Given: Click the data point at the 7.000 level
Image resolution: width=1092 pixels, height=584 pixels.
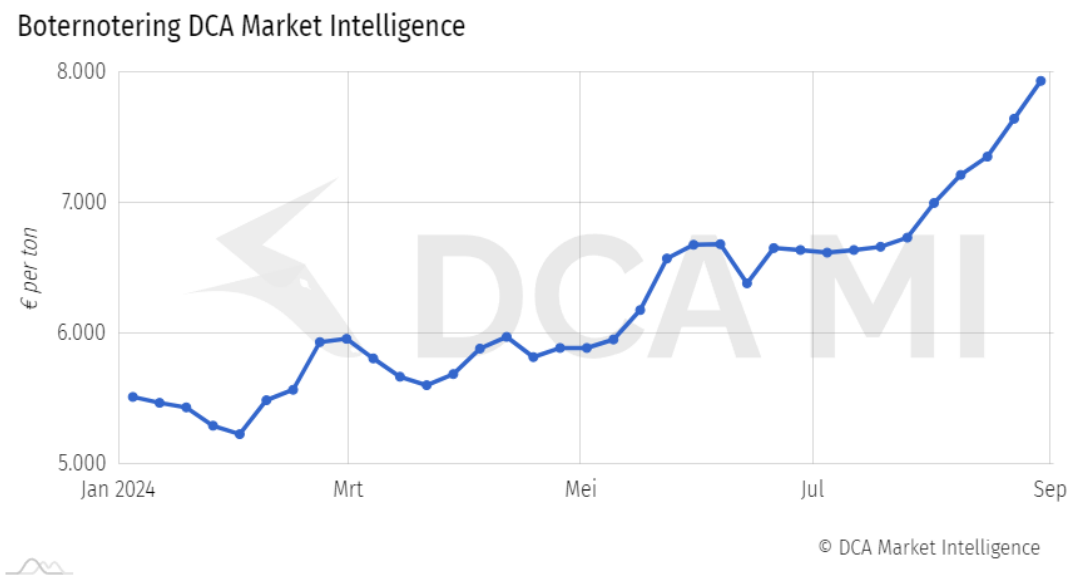Looking at the screenshot, I should pos(933,203).
